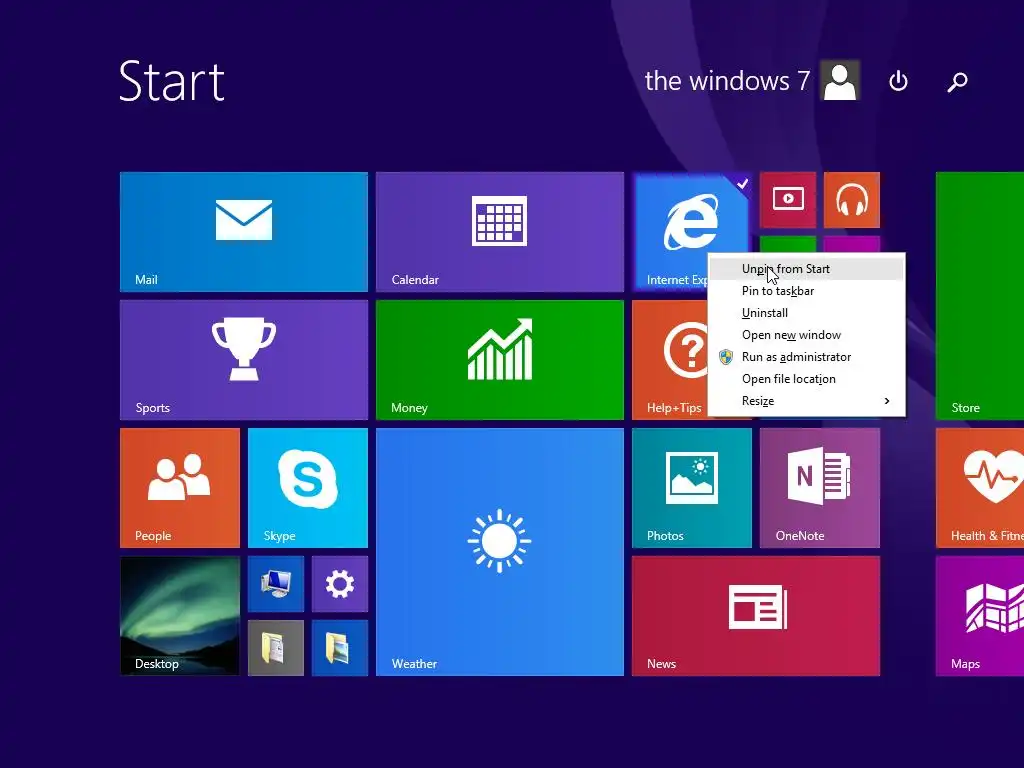Open the Maps tile
1024x768 pixels.
pos(980,616)
